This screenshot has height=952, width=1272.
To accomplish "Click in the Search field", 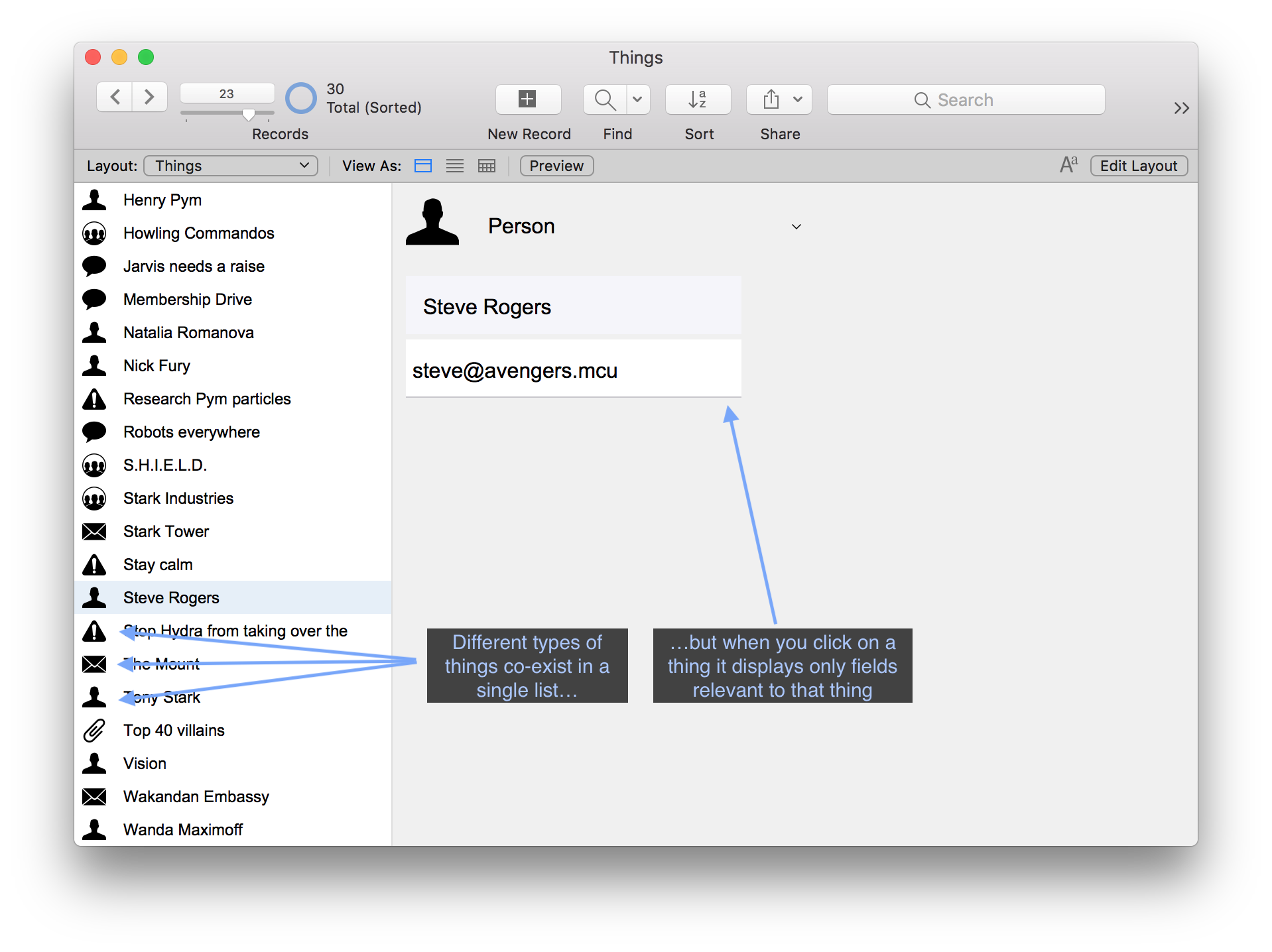I will coord(966,99).
